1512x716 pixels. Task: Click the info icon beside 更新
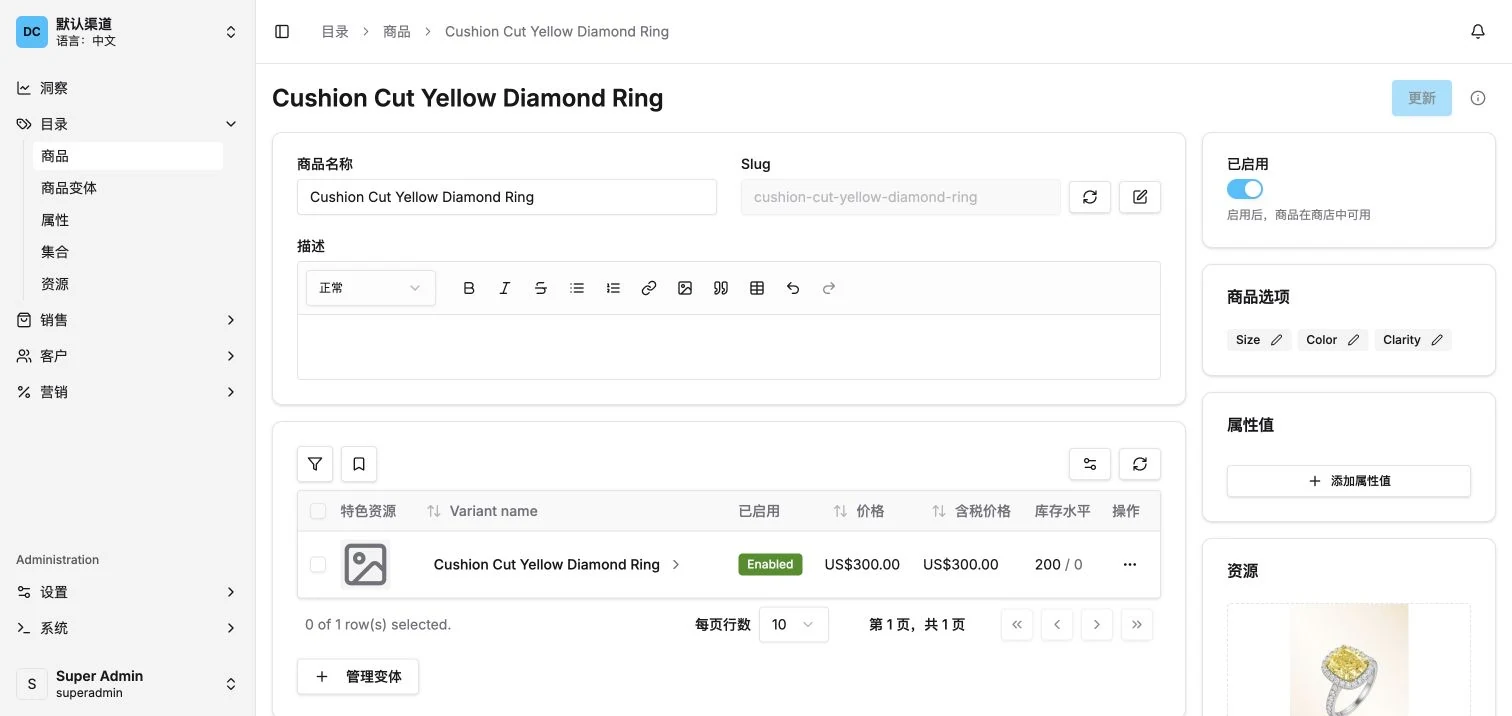[x=1478, y=98]
